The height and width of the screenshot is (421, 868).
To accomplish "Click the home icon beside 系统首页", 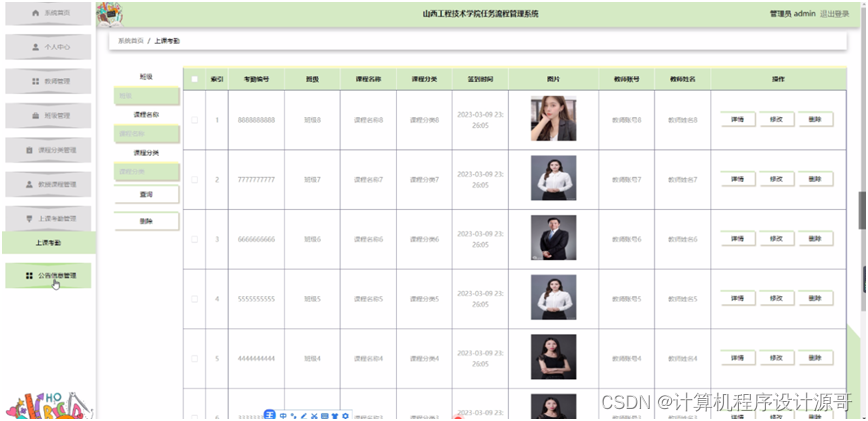I will point(35,13).
